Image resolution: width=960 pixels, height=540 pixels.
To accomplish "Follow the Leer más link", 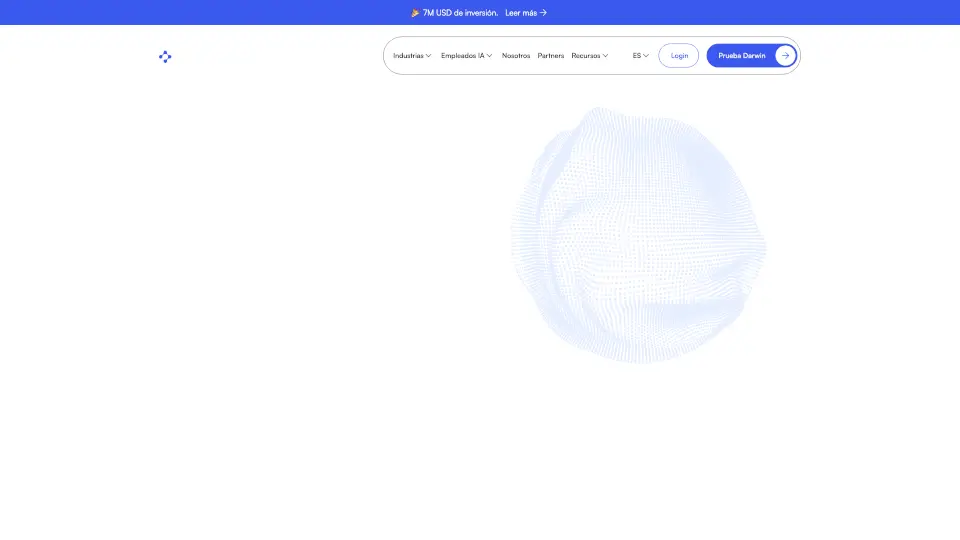I will click(x=521, y=13).
